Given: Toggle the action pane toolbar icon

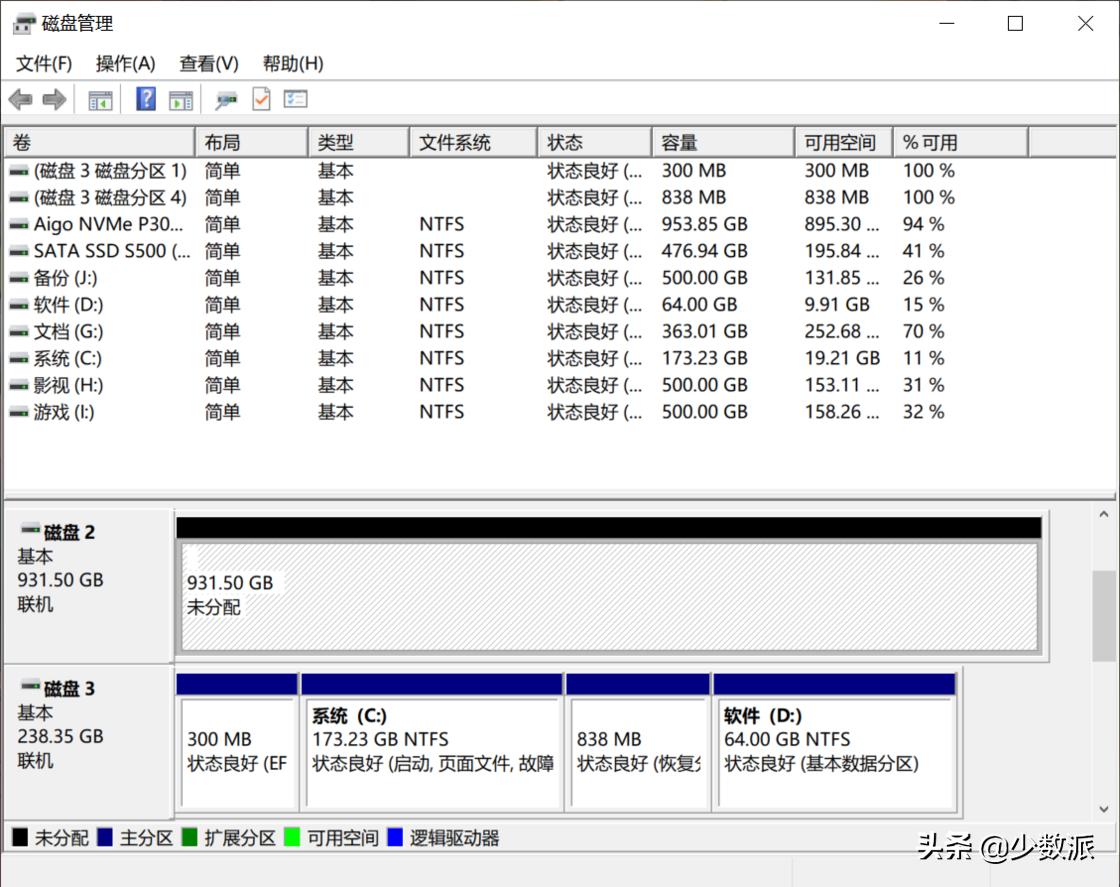Looking at the screenshot, I should (x=180, y=99).
